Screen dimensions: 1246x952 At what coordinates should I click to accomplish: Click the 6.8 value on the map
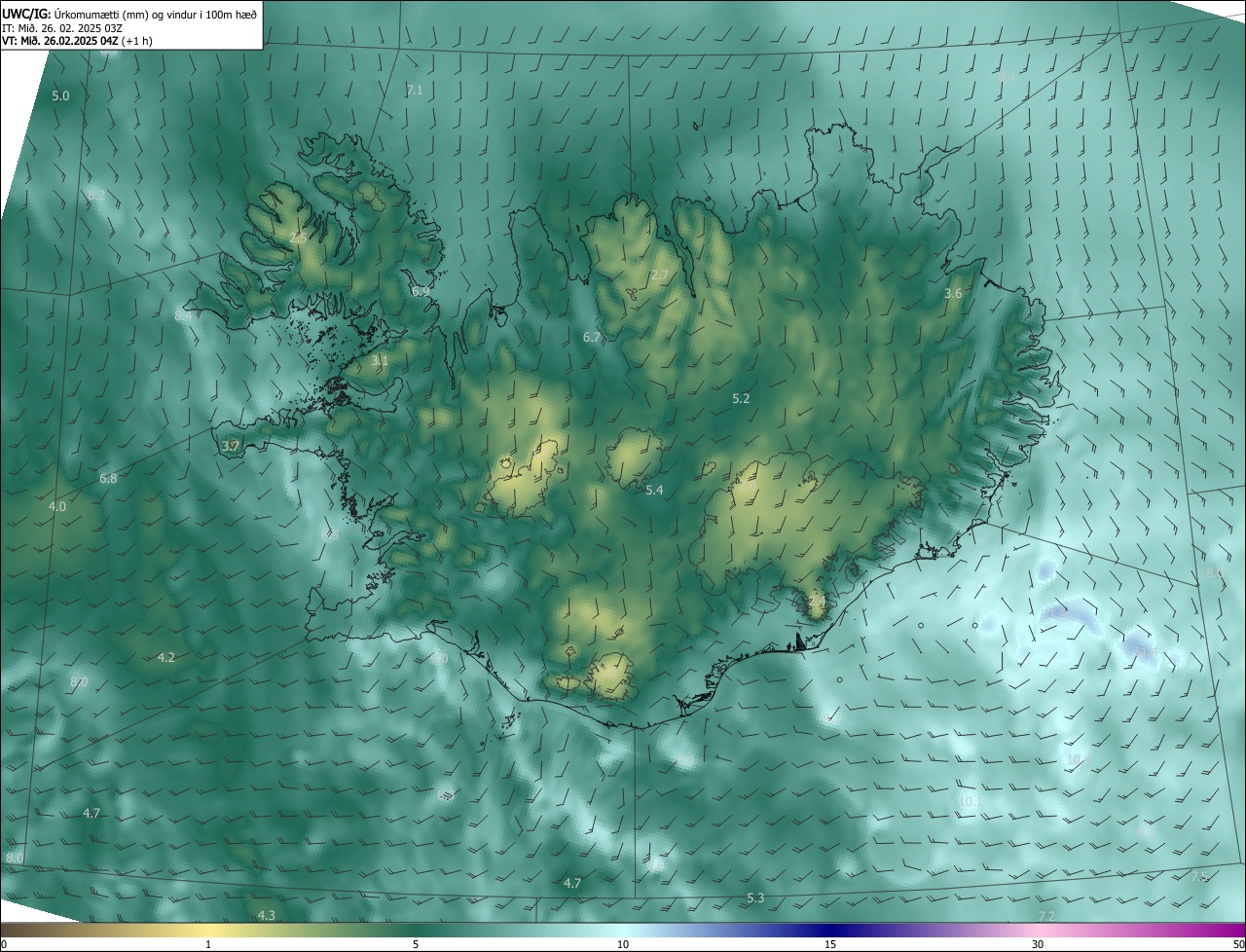click(x=108, y=478)
